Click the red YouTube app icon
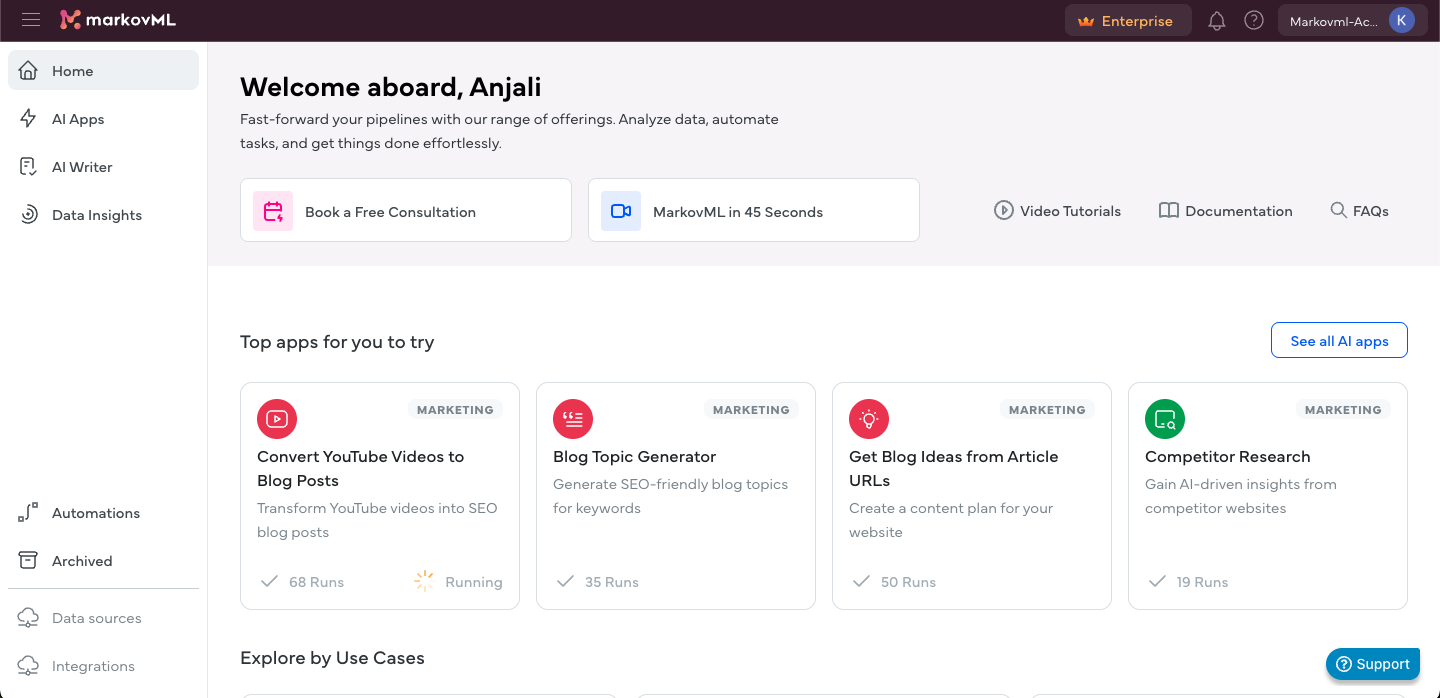This screenshot has height=698, width=1440. click(277, 419)
